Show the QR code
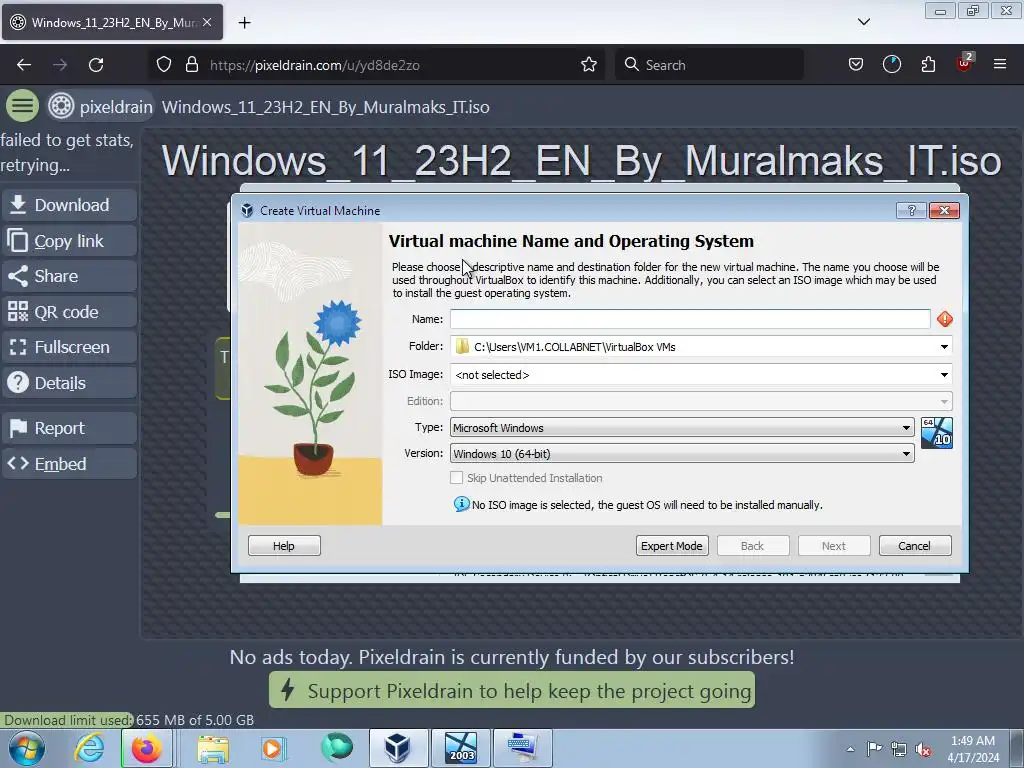Image resolution: width=1024 pixels, height=768 pixels. 70,312
